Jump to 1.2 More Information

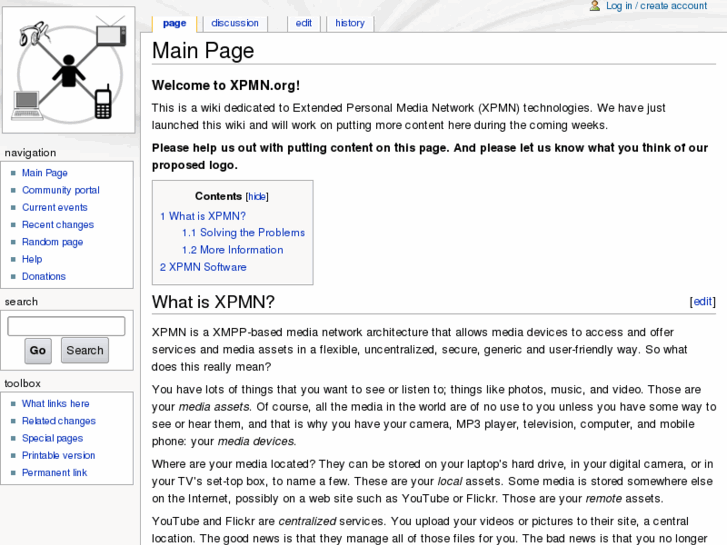pos(232,250)
